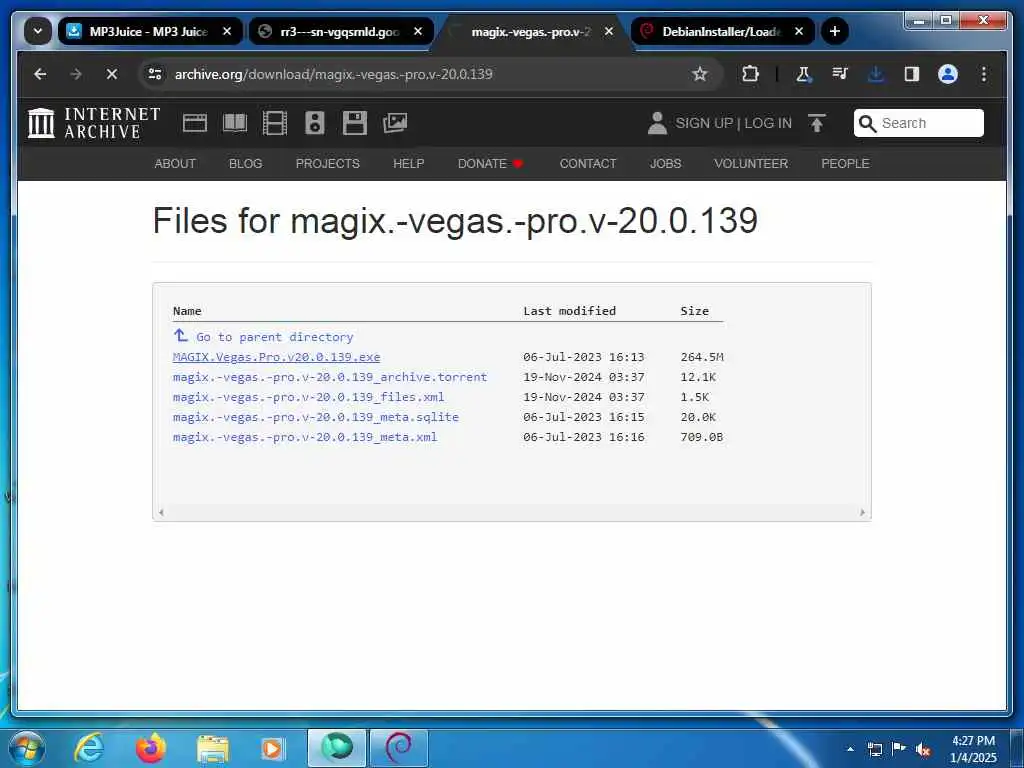This screenshot has height=768, width=1024.
Task: Open the Extensions puzzle icon
Action: pos(750,74)
